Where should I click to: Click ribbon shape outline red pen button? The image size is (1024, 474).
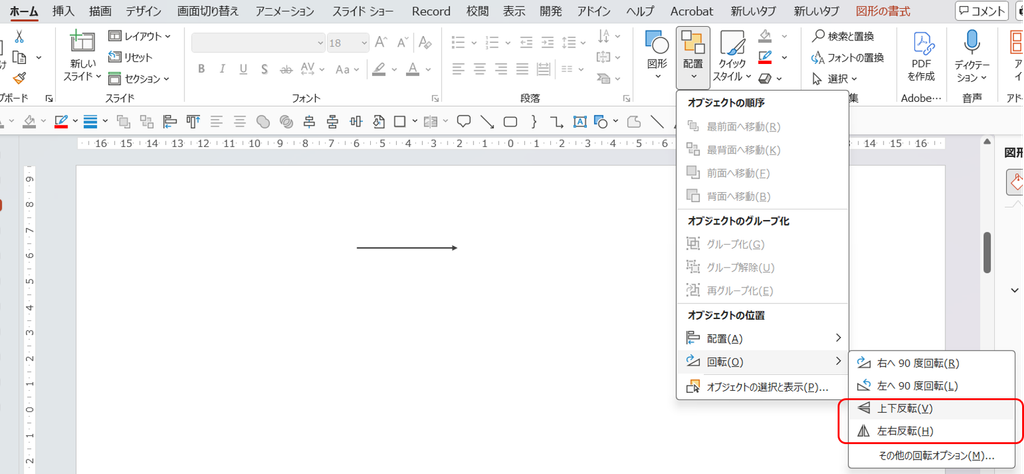pyautogui.click(x=766, y=57)
